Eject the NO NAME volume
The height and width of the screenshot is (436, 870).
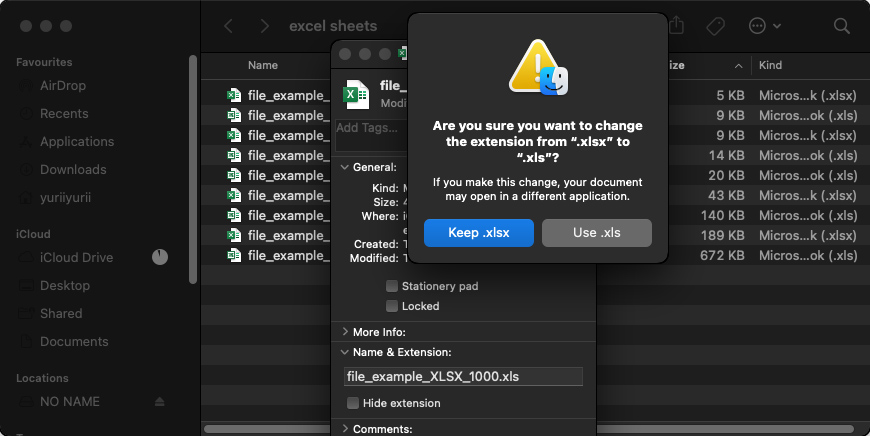[x=160, y=402]
